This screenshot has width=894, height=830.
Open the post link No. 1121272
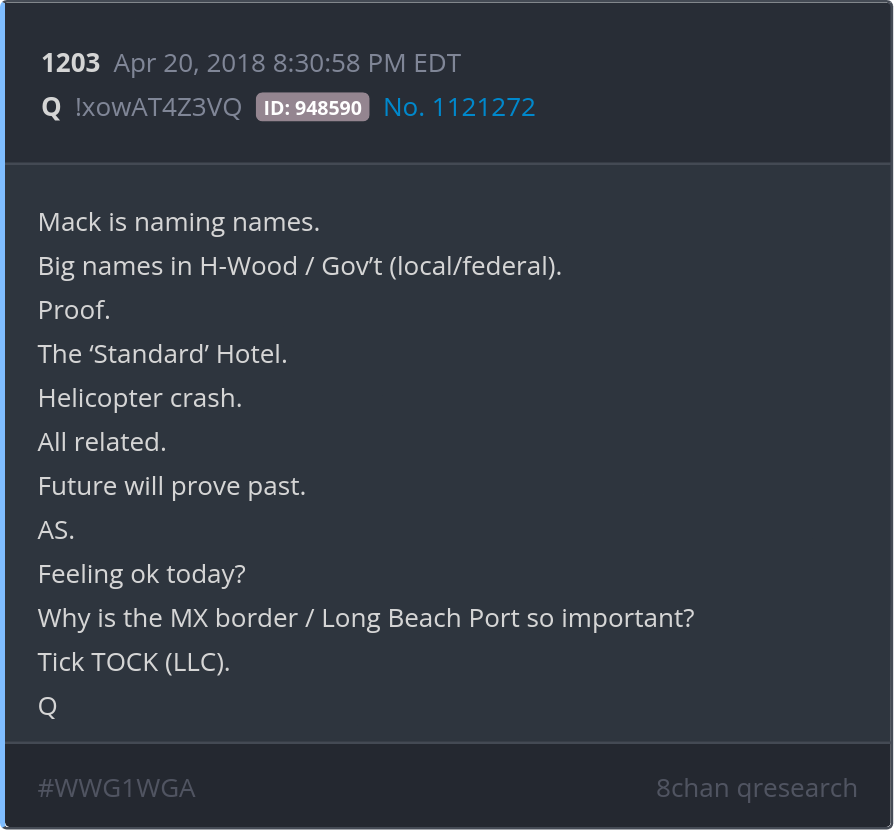click(x=460, y=107)
